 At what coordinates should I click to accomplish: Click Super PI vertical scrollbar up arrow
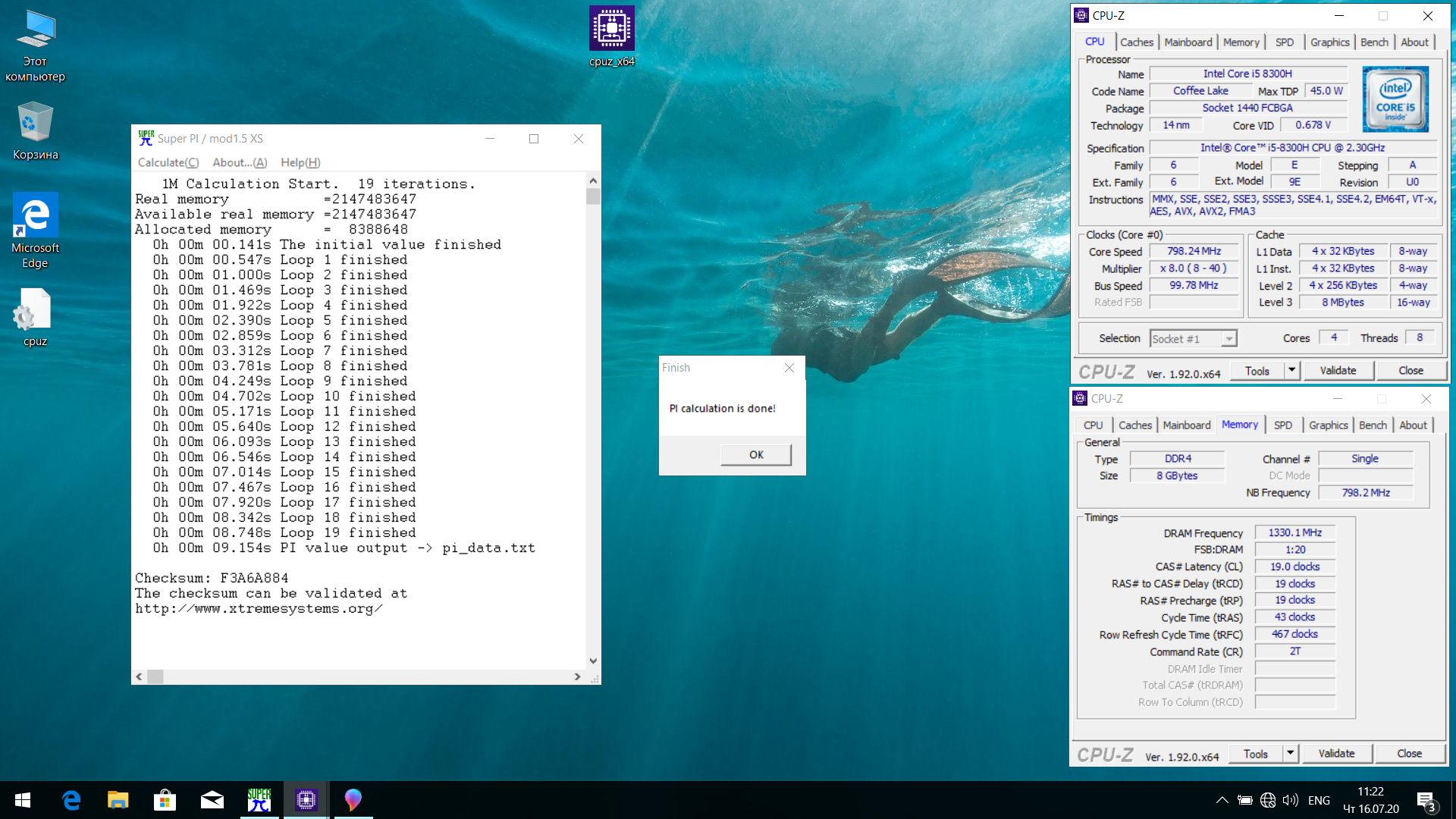click(593, 180)
